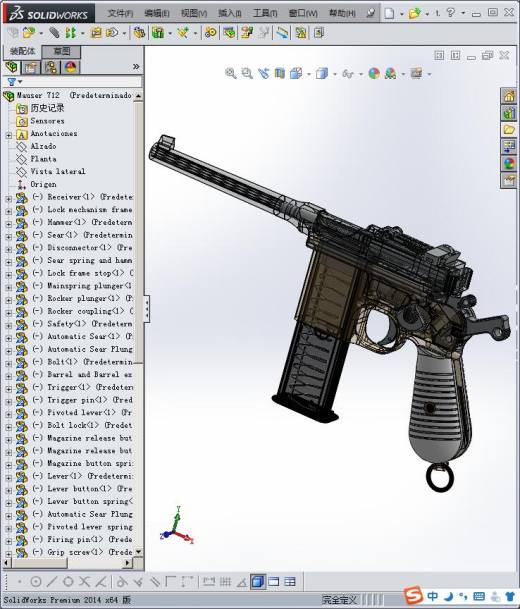This screenshot has height=609, width=520.
Task: Toggle the single view viewport button
Action: [257, 581]
